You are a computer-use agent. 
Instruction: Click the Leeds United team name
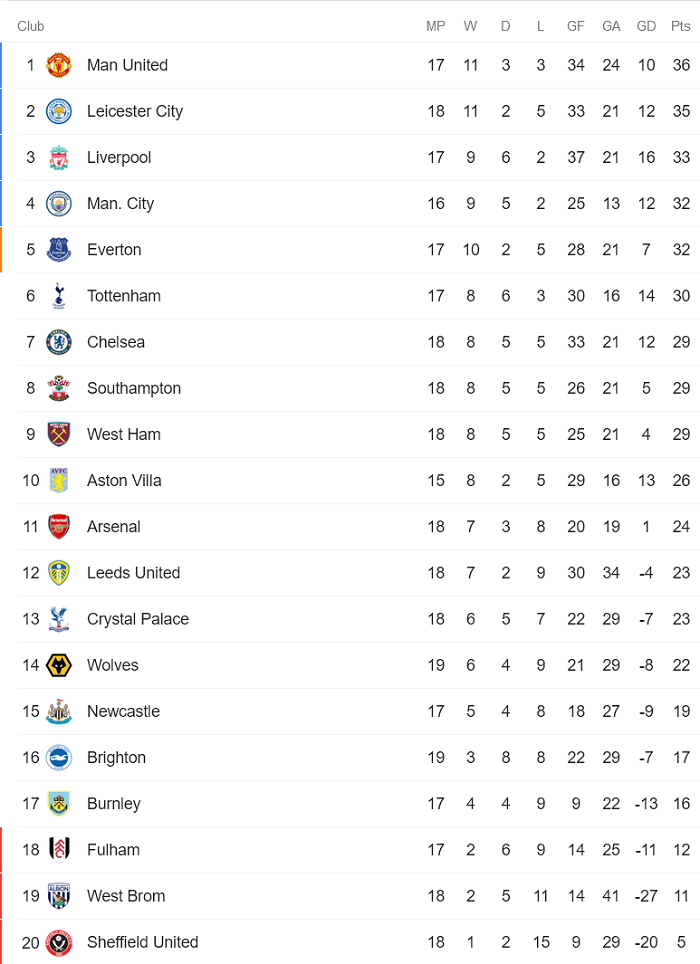[133, 573]
